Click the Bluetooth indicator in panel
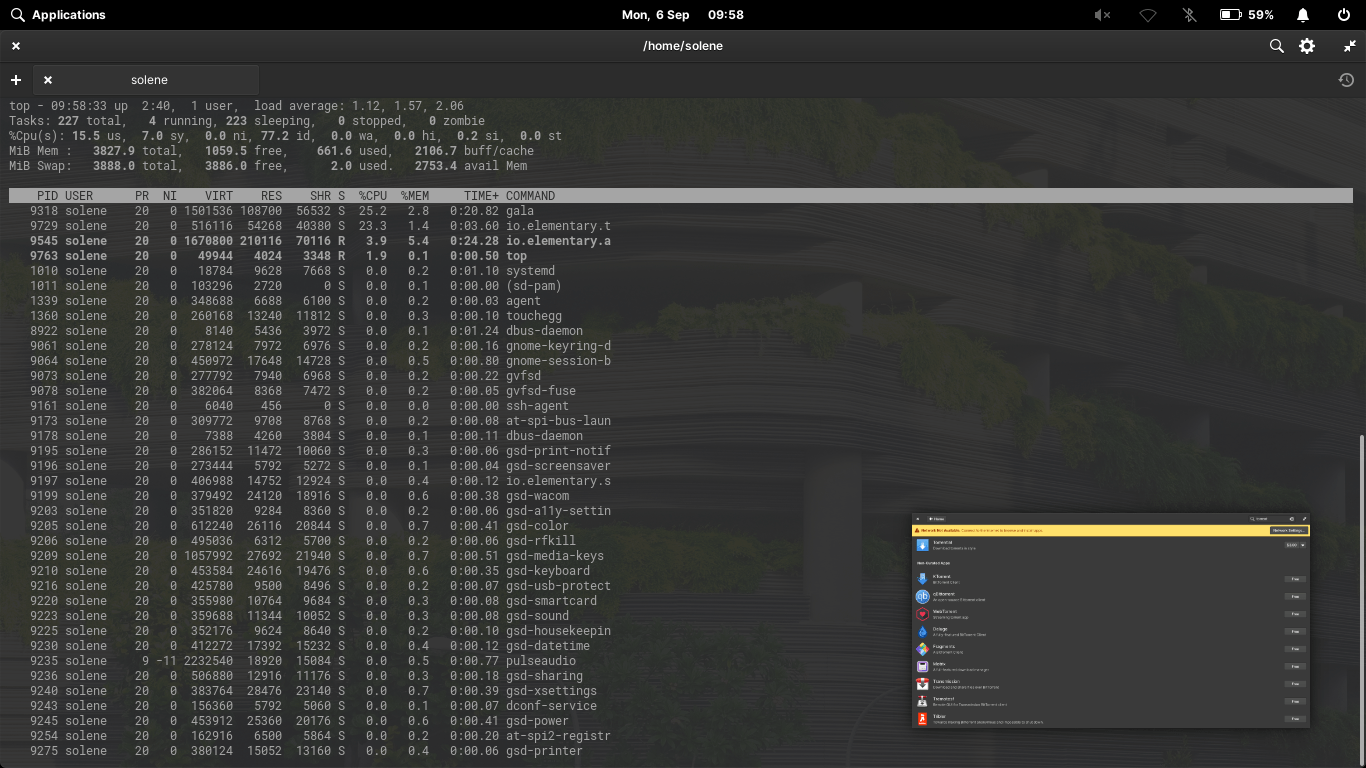1366x768 pixels. (x=1189, y=15)
